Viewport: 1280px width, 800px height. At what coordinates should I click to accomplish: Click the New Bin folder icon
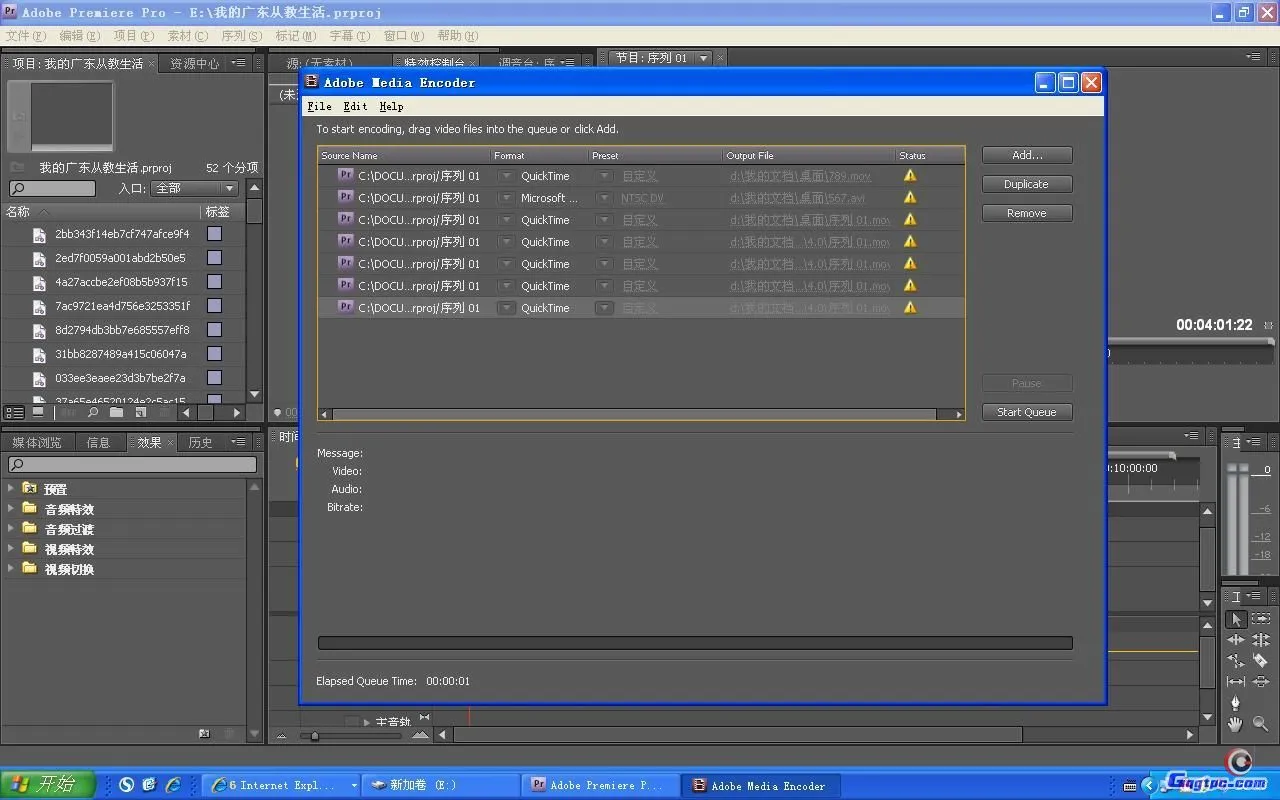coord(117,412)
